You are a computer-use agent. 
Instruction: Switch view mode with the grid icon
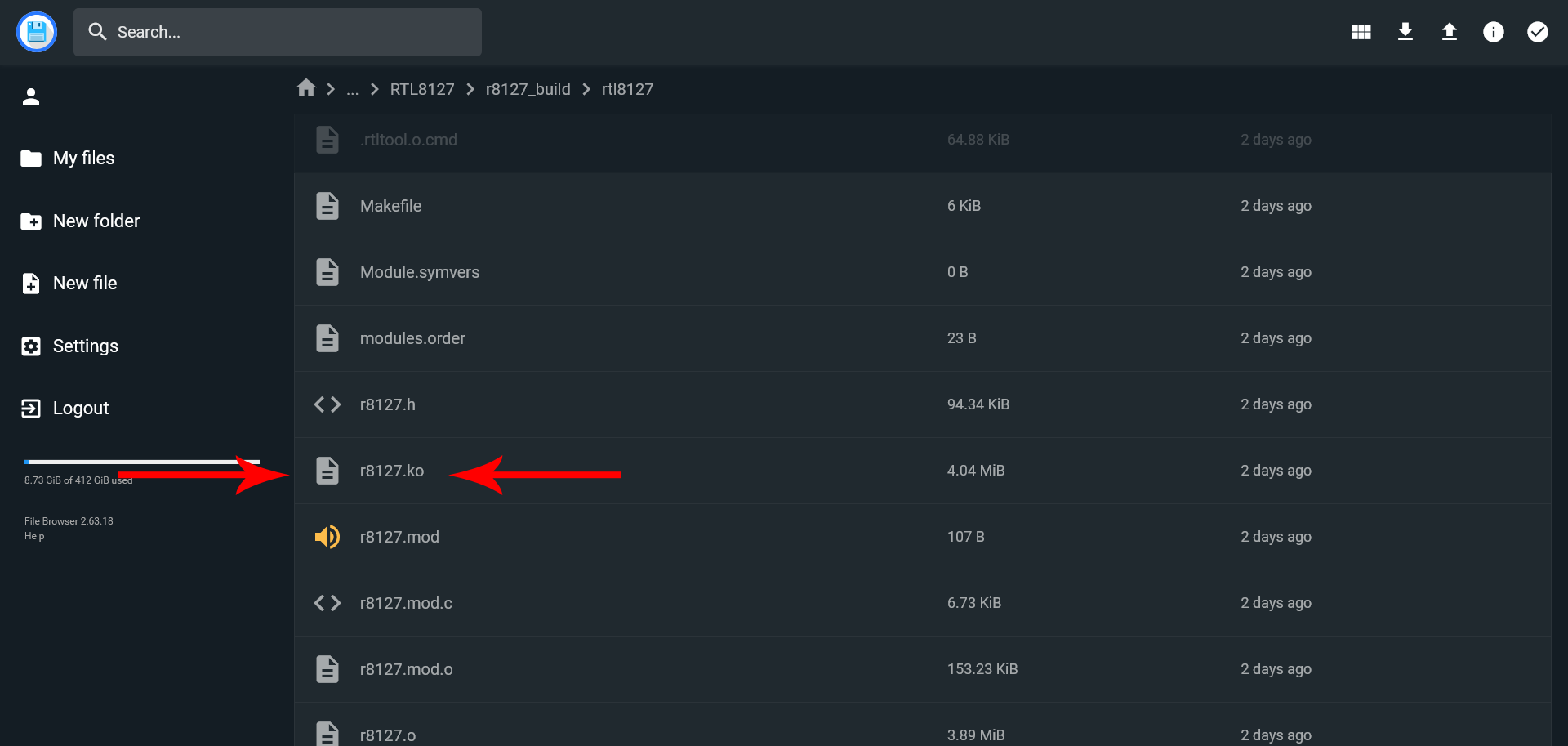[x=1361, y=32]
